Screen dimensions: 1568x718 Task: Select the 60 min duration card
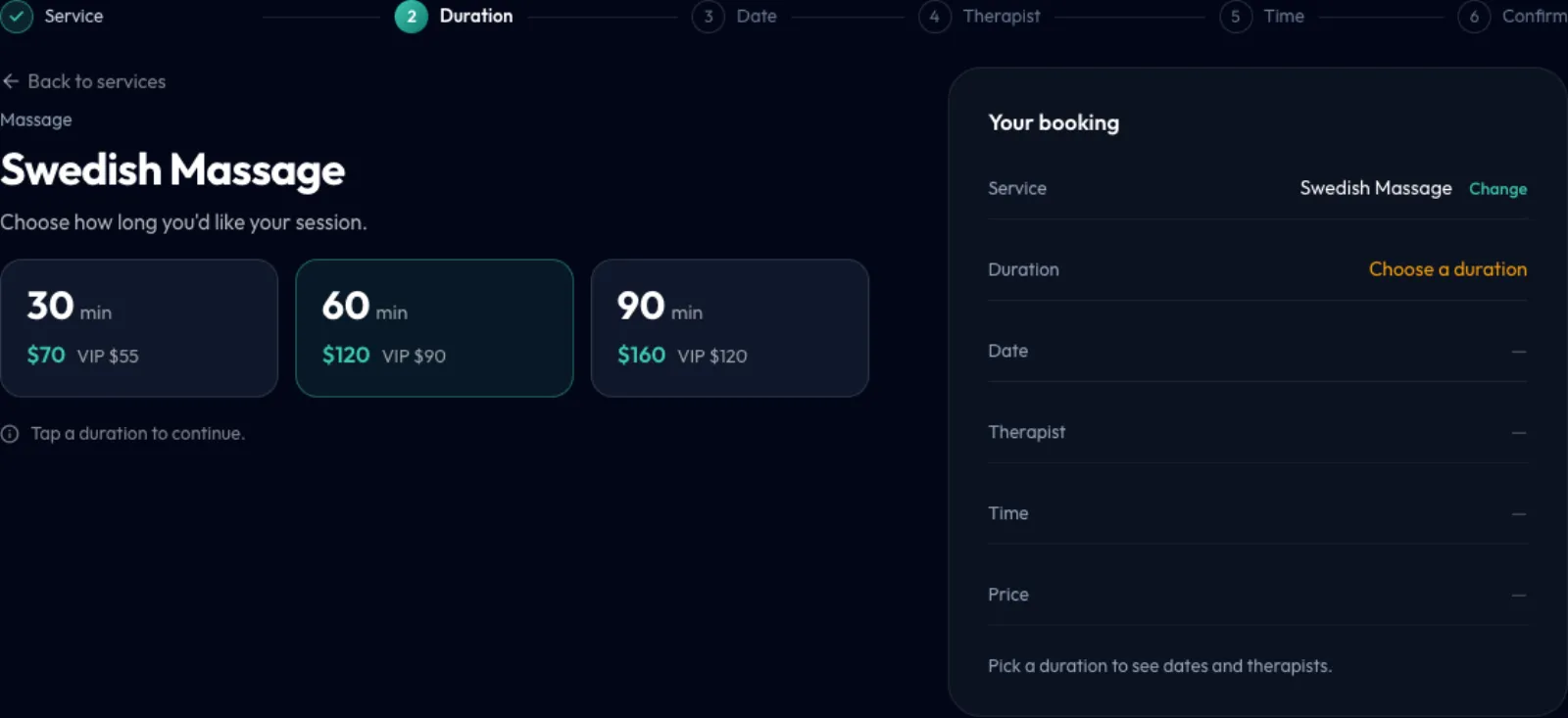click(434, 328)
